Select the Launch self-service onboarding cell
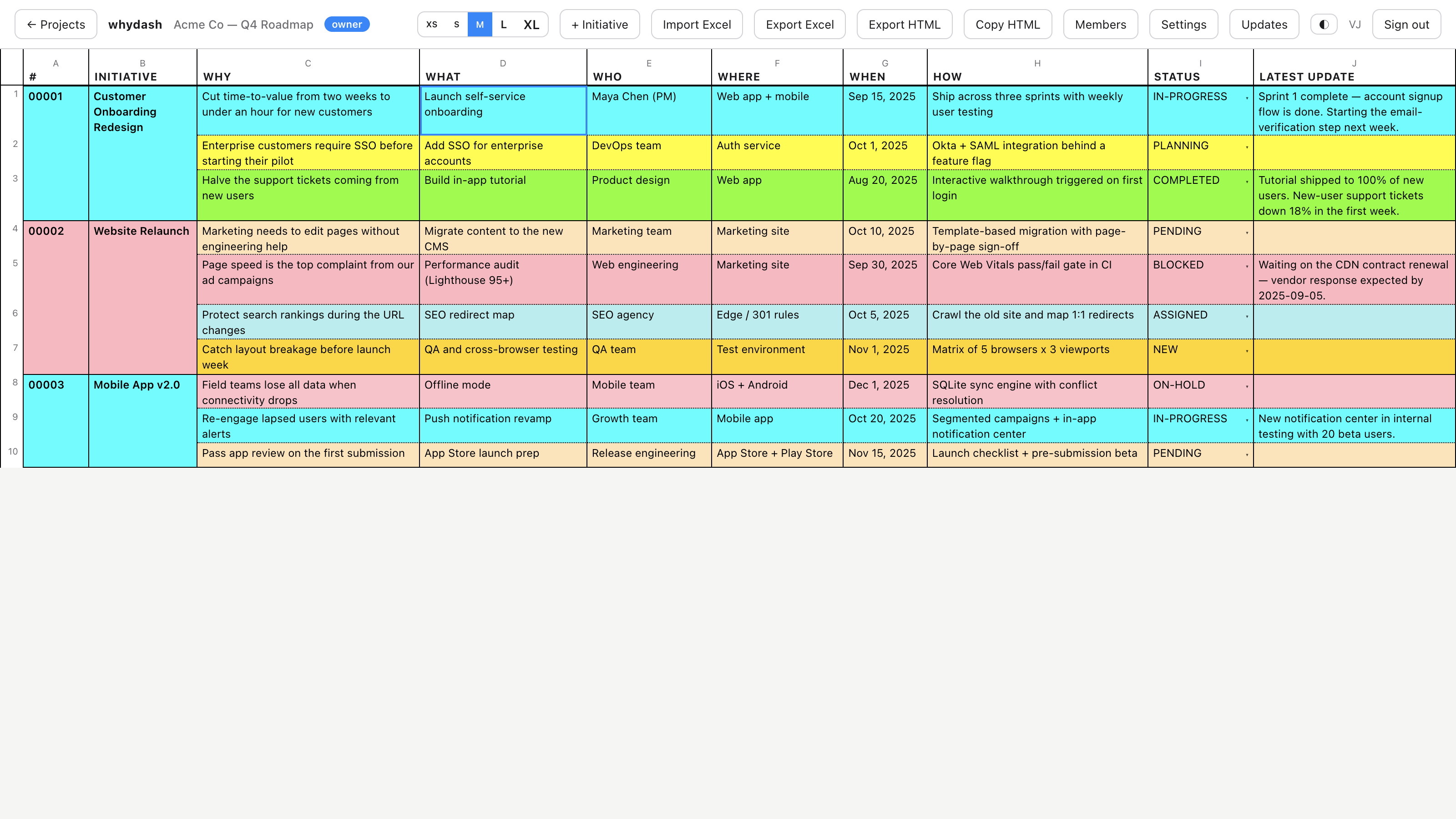Image resolution: width=1456 pixels, height=819 pixels. click(x=502, y=110)
